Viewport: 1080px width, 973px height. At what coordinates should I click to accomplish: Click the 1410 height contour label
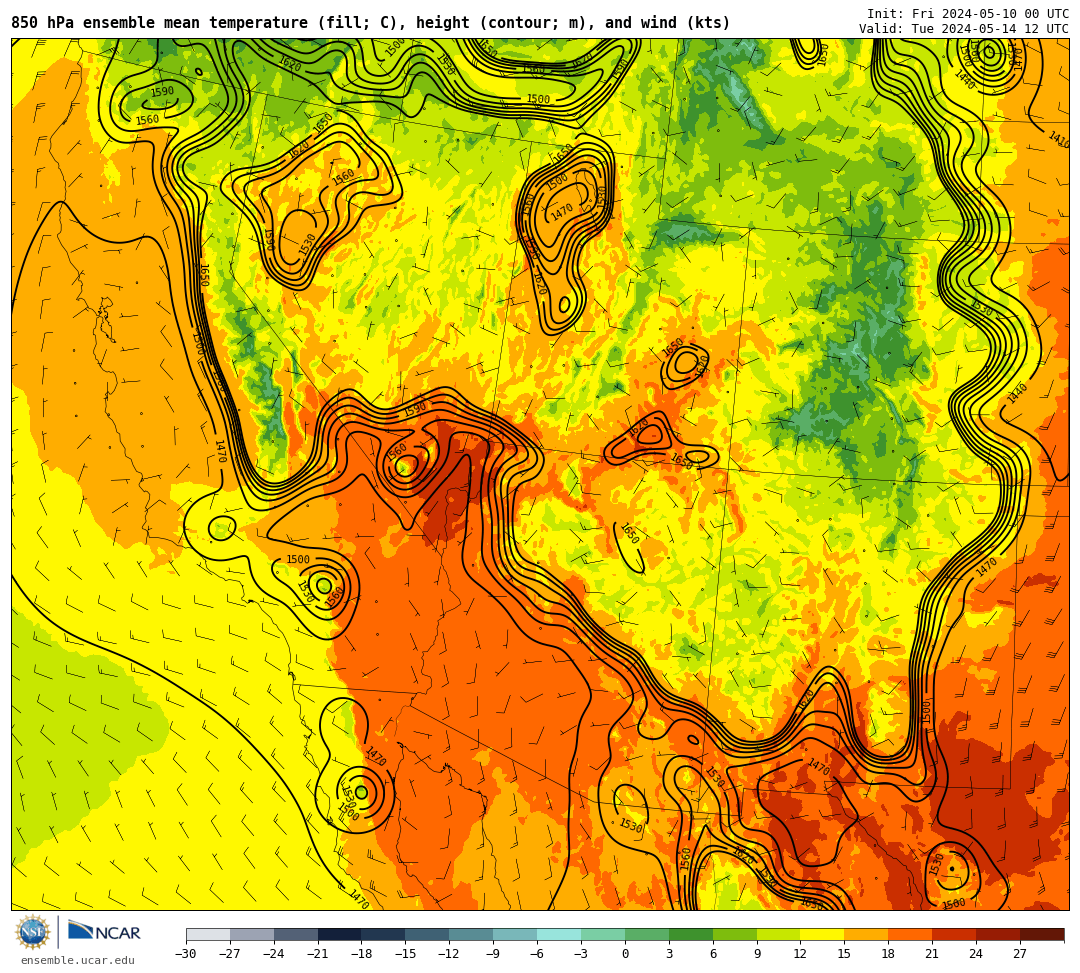click(1059, 139)
